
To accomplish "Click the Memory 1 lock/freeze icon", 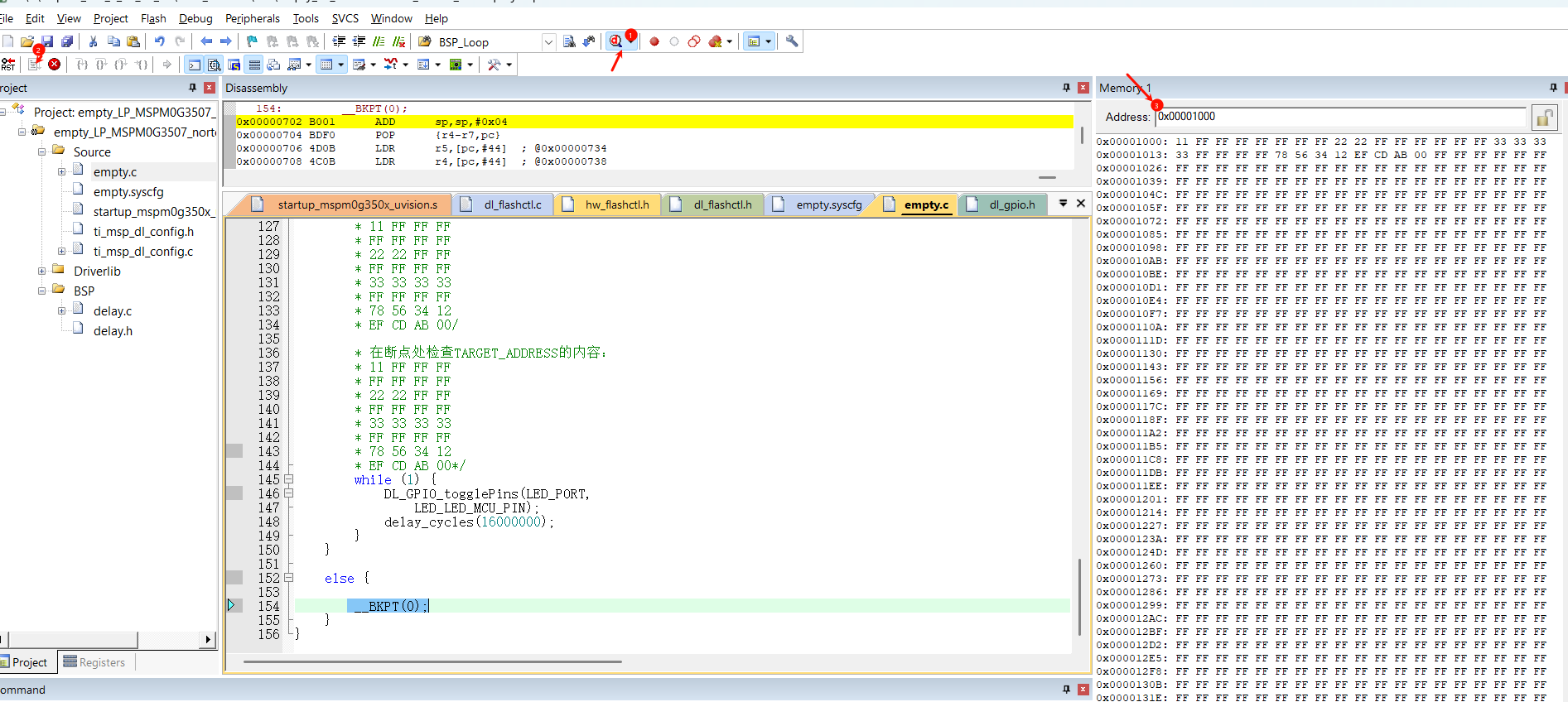I will pyautogui.click(x=1544, y=118).
